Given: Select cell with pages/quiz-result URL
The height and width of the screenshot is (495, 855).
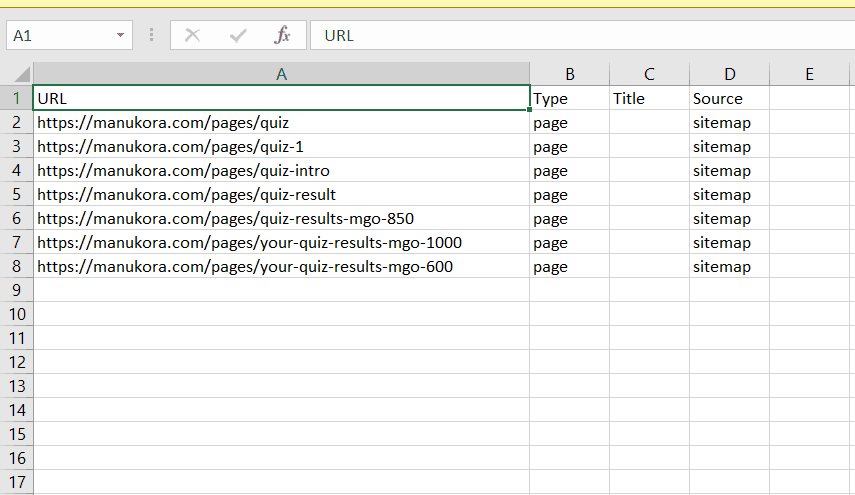Looking at the screenshot, I should tap(281, 194).
